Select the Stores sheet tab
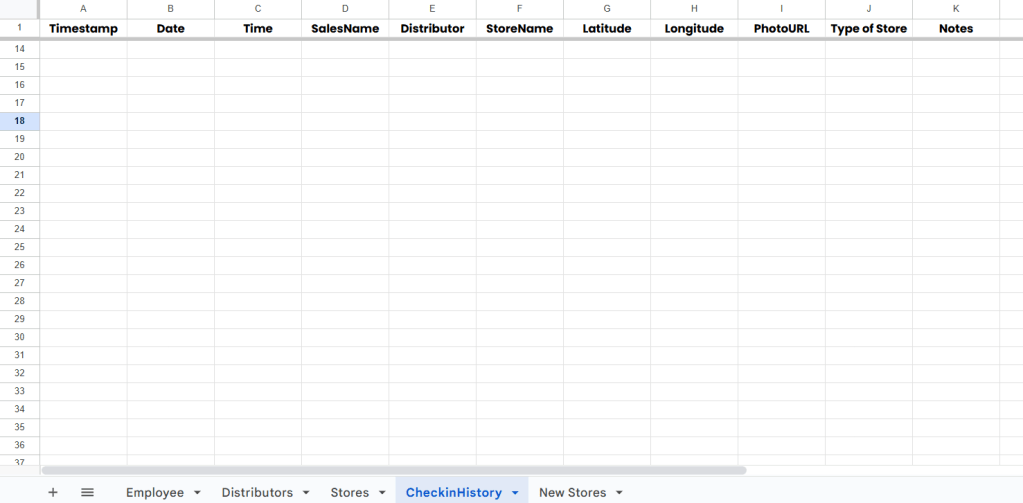Screen dimensions: 1023x503 click(349, 492)
